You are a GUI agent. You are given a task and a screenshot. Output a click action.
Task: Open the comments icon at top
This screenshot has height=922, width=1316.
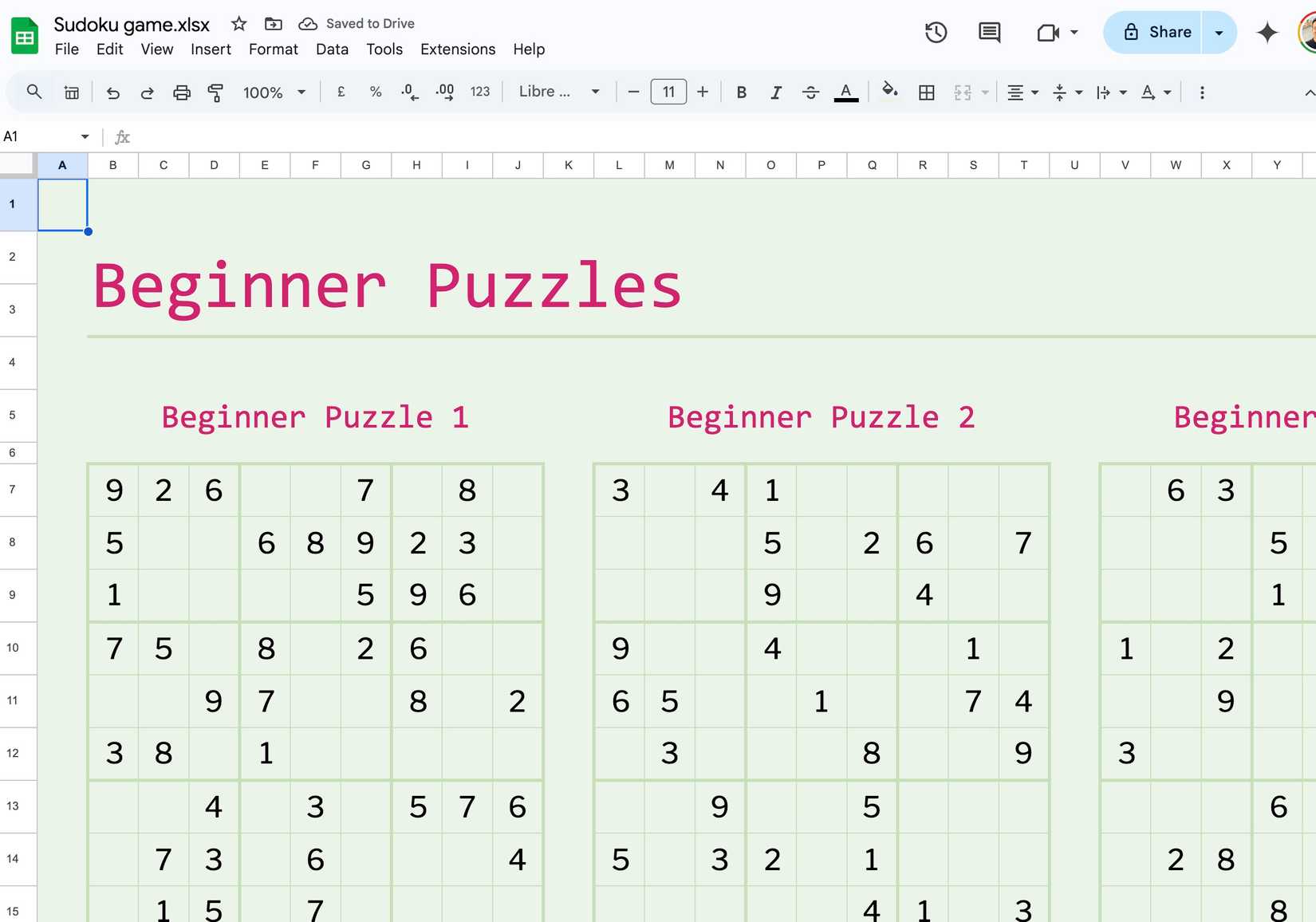(989, 33)
